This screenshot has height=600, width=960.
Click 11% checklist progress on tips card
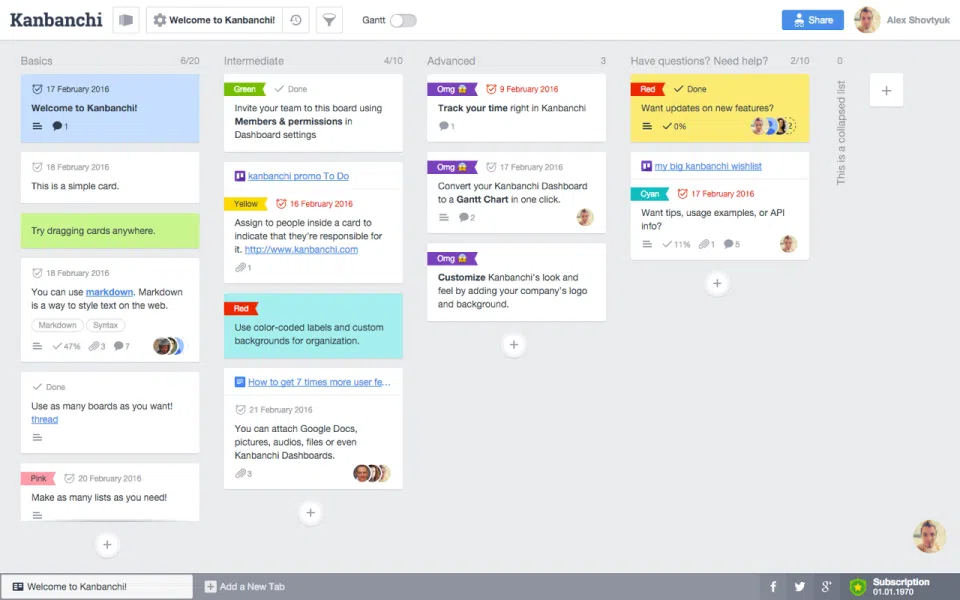(676, 244)
